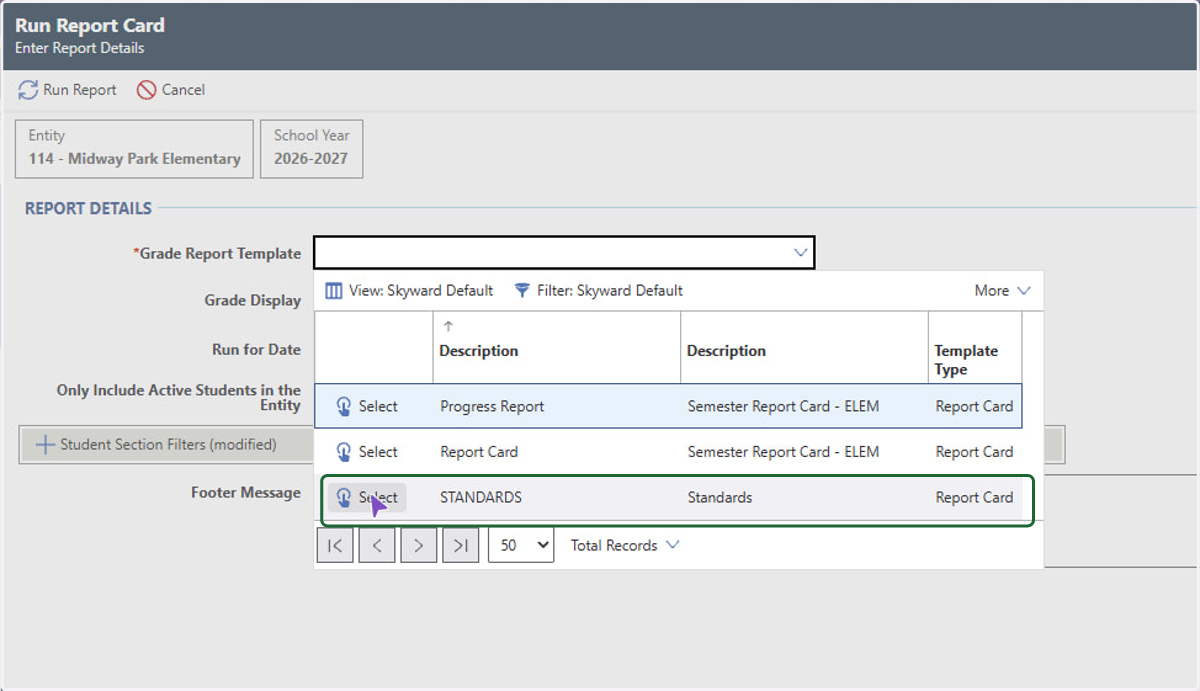Click the STANDARDS description cell
Screen dimensions: 1200x691
click(481, 497)
